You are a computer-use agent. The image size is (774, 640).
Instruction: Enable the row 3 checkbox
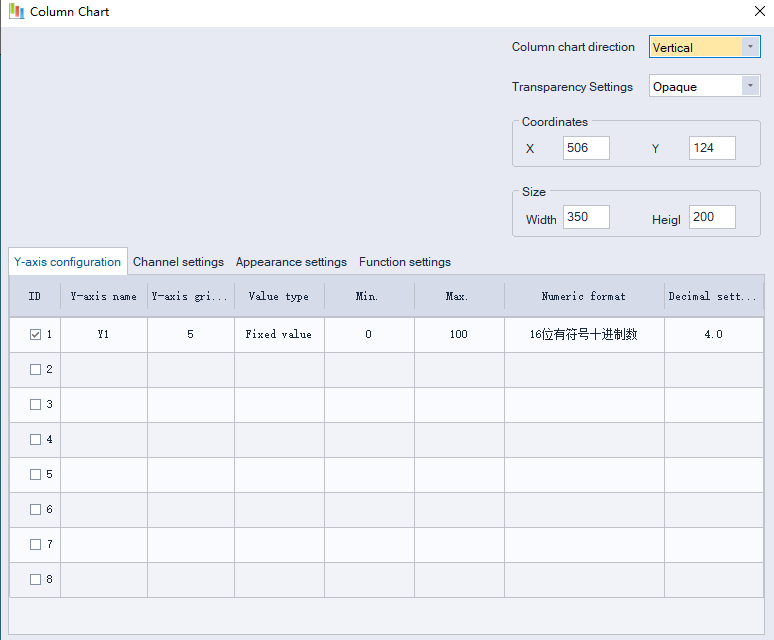[x=36, y=405]
